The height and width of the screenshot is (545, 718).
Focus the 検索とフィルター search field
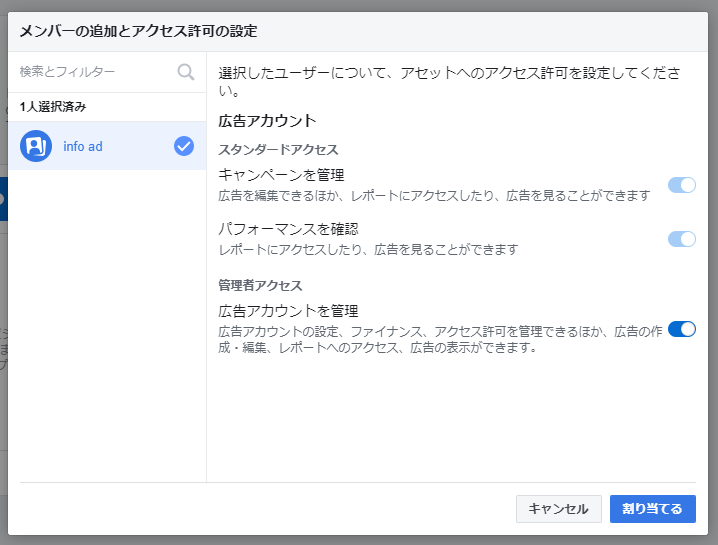97,72
